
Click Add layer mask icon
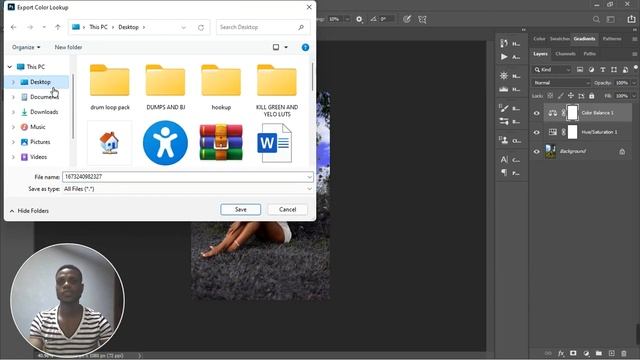click(573, 353)
